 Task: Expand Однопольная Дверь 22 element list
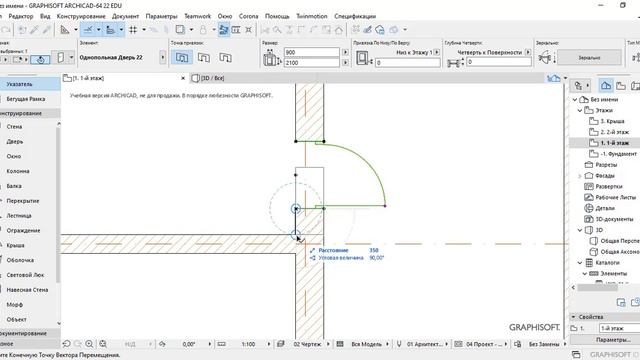[x=163, y=58]
